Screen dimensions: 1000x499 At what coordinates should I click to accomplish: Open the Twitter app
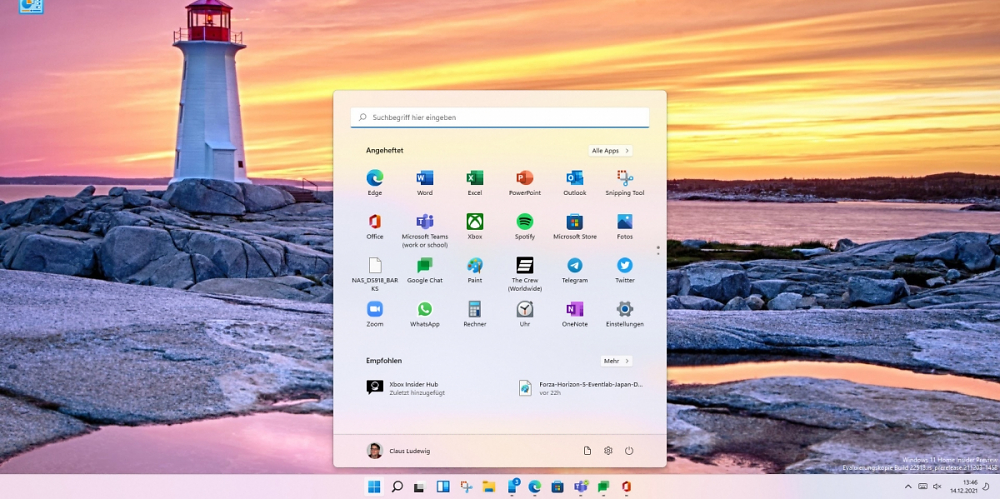[625, 271]
